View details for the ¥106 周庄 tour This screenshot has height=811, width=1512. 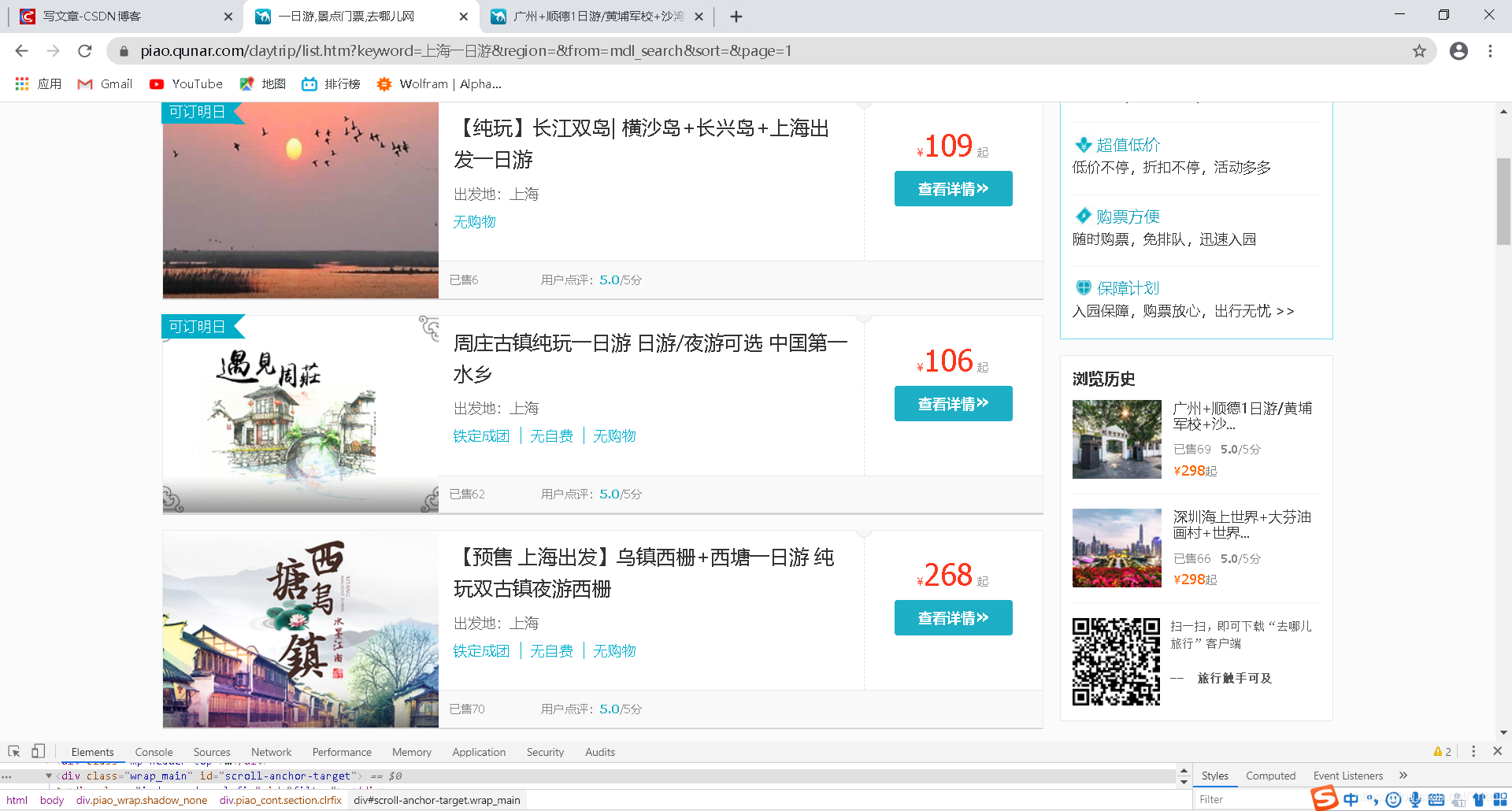pos(953,404)
